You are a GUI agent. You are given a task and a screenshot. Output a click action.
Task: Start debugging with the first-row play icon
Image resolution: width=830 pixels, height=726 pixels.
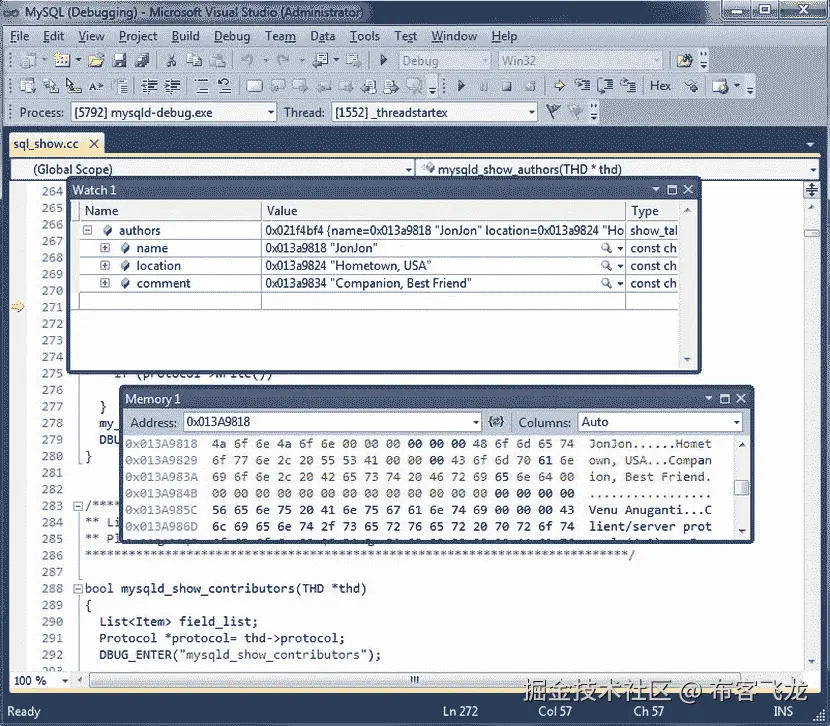(384, 60)
